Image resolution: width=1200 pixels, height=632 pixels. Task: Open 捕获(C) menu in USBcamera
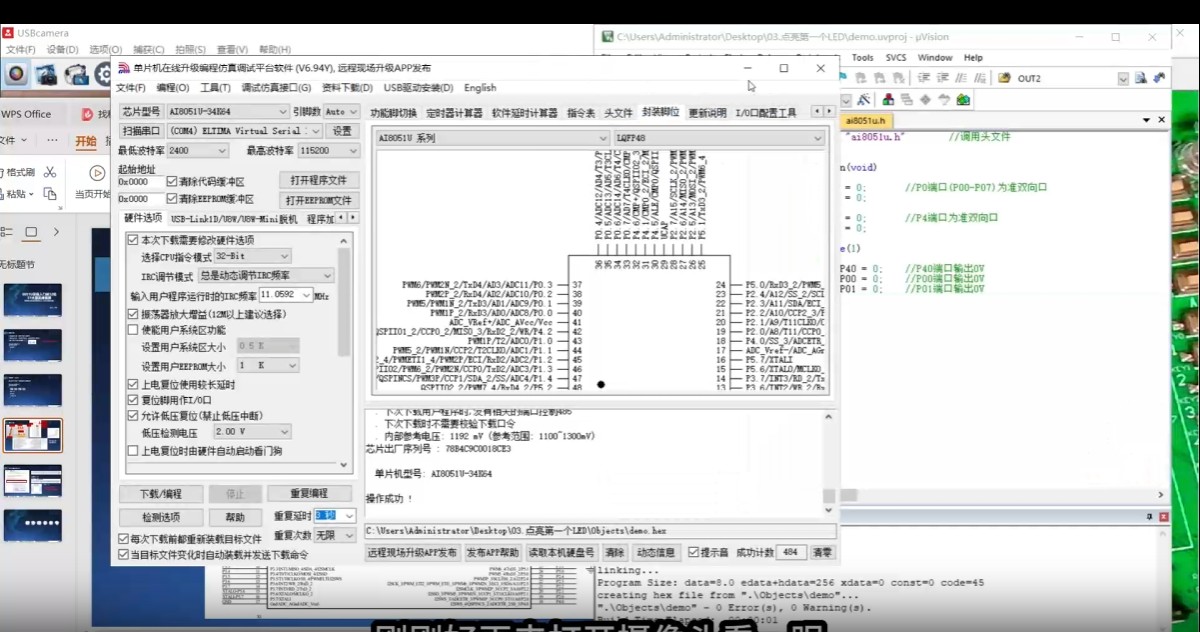(x=148, y=49)
